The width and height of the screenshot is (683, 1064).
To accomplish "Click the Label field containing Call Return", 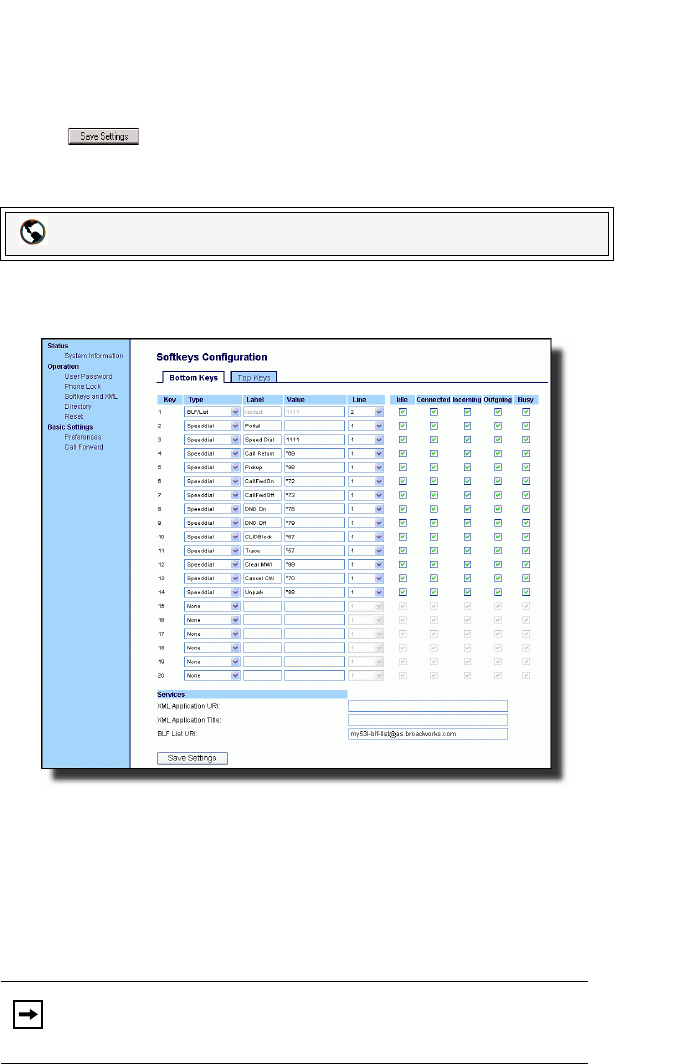I will tap(262, 453).
